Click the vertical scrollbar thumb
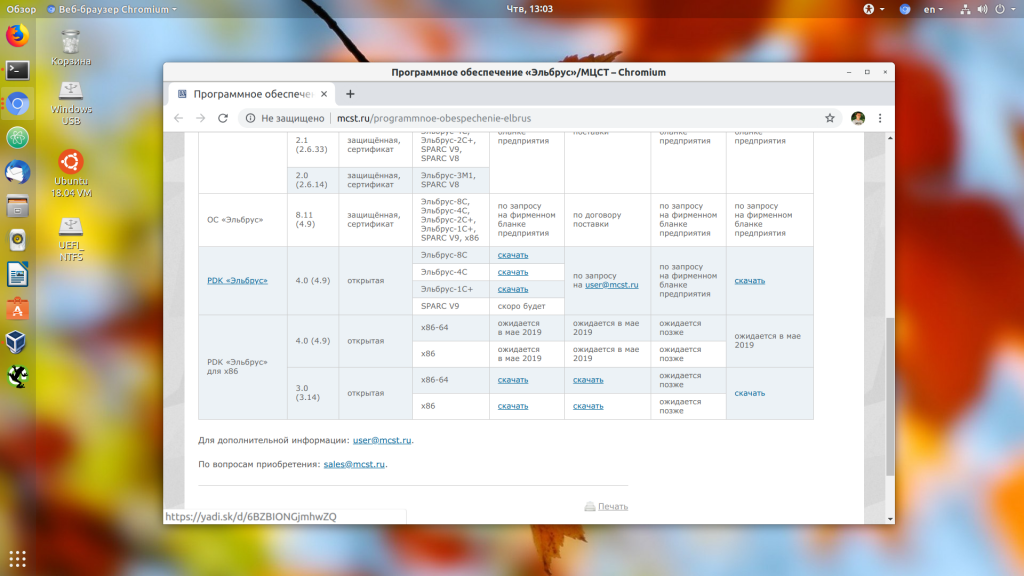Screen dimensions: 1024x576 (x=890, y=396)
